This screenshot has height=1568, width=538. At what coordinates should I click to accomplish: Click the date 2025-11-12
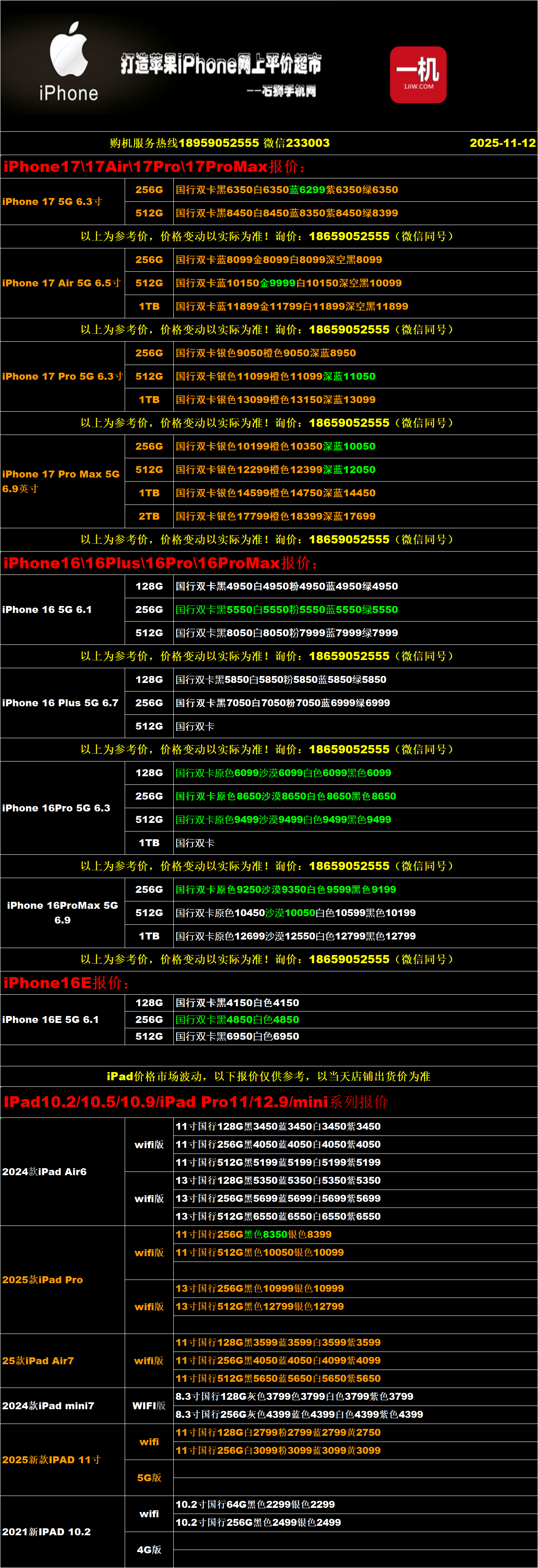(502, 143)
